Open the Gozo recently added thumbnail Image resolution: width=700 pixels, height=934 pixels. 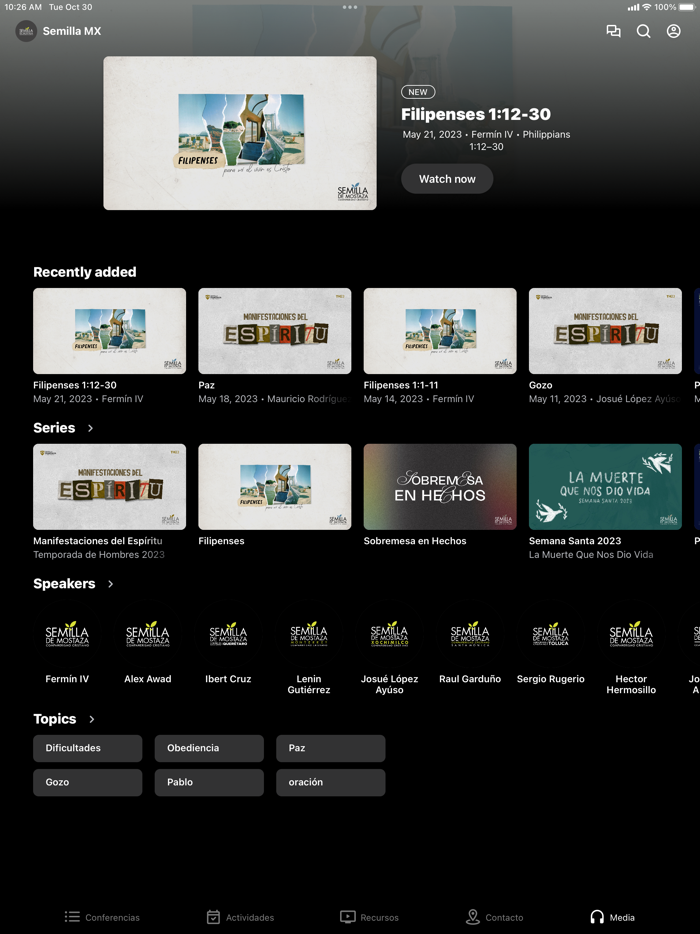pos(605,331)
